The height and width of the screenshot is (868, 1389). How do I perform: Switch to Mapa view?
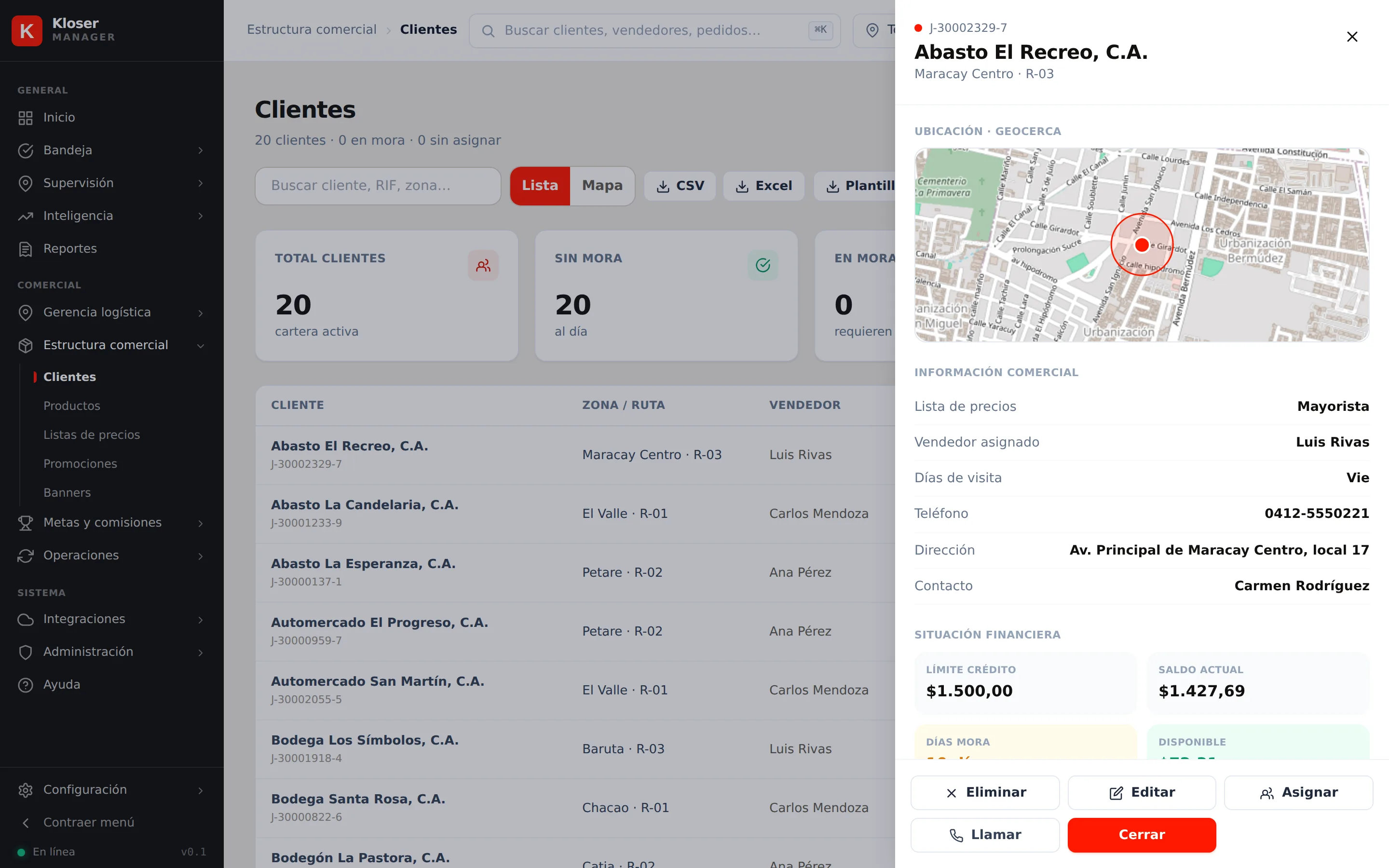[602, 186]
